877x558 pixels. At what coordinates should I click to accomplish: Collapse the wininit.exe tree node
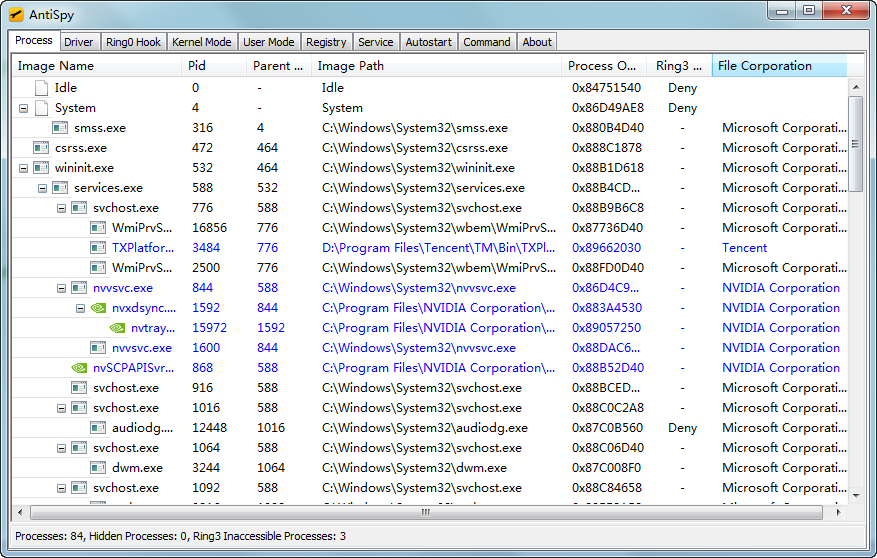click(23, 168)
